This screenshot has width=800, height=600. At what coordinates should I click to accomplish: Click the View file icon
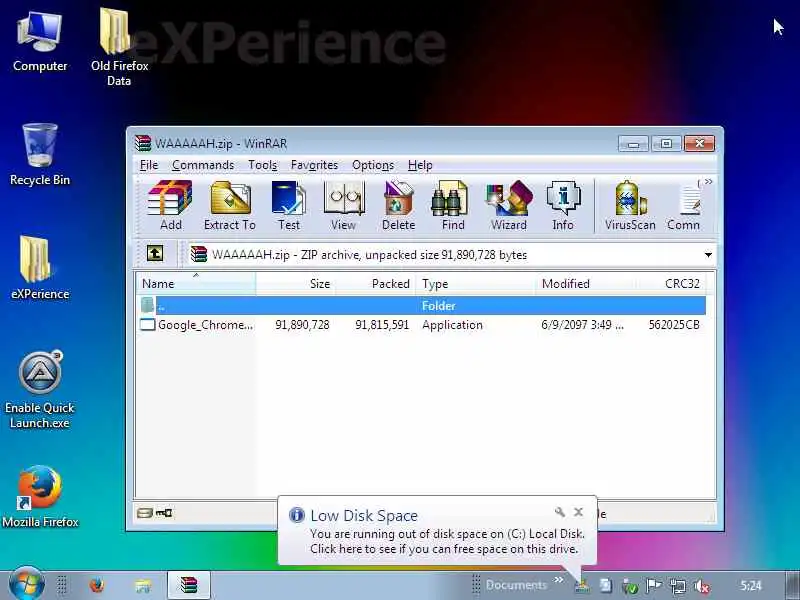click(x=343, y=206)
